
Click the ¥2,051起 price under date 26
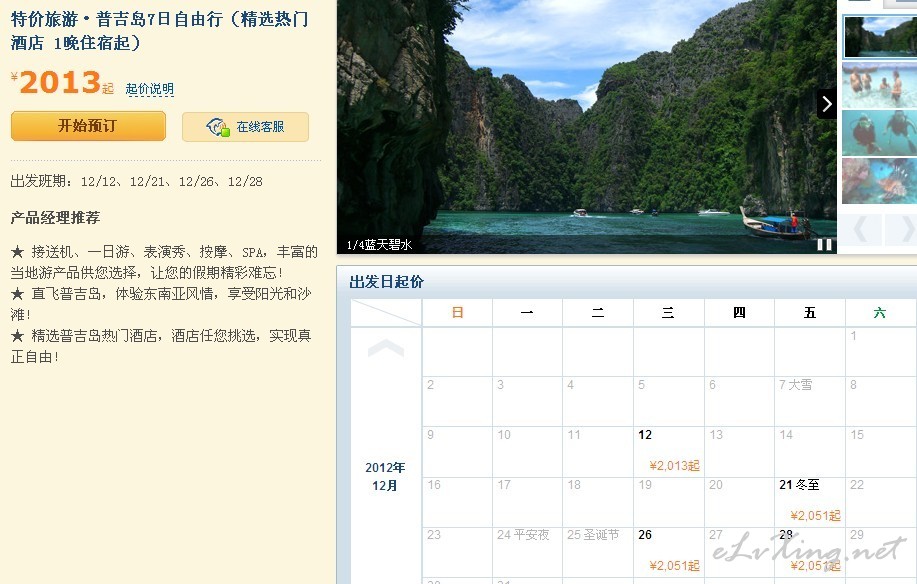click(674, 566)
